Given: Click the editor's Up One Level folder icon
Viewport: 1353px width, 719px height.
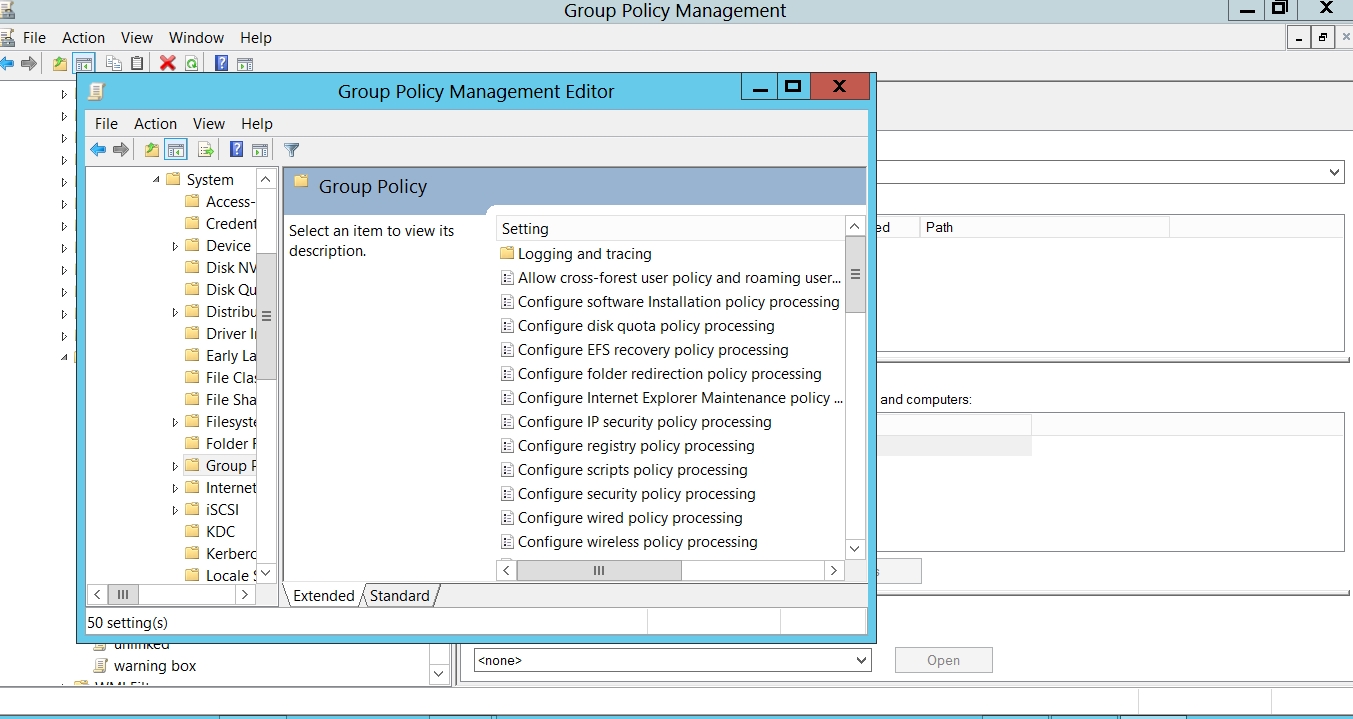Looking at the screenshot, I should (x=151, y=150).
